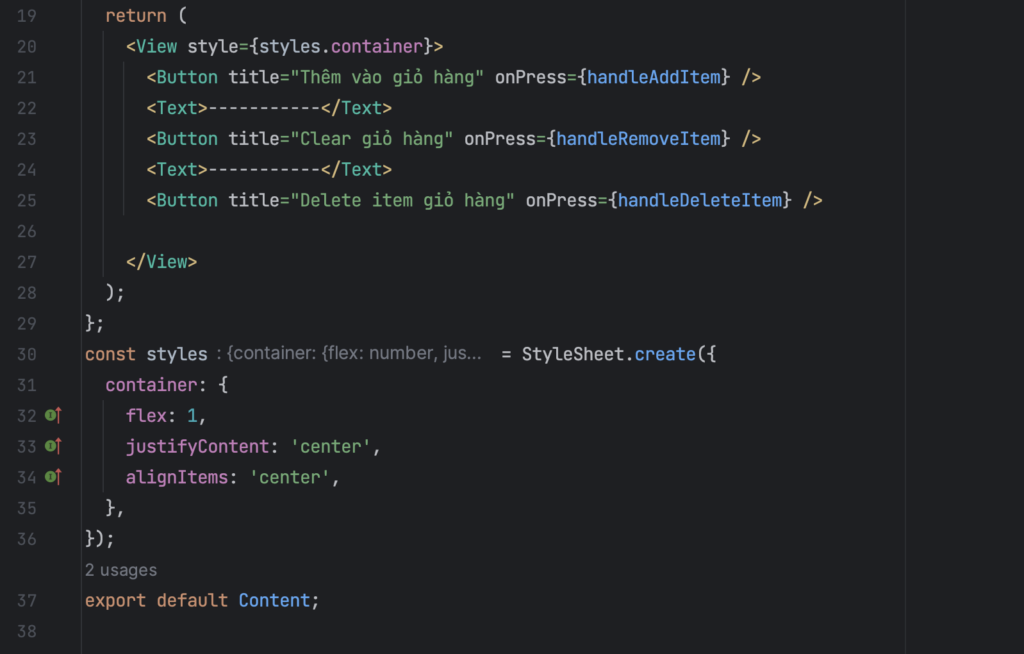
Task: Click line number 19 beside return statement
Action: (x=27, y=16)
